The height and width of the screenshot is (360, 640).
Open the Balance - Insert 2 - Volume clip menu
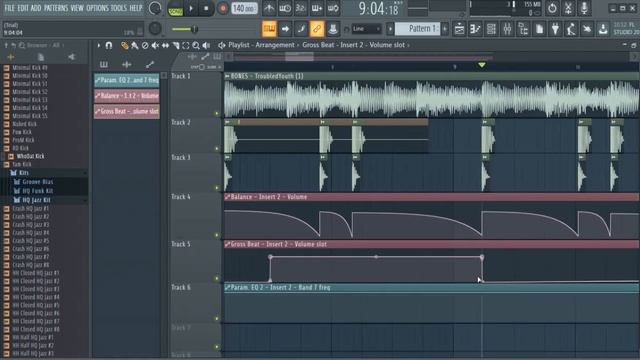pos(227,197)
